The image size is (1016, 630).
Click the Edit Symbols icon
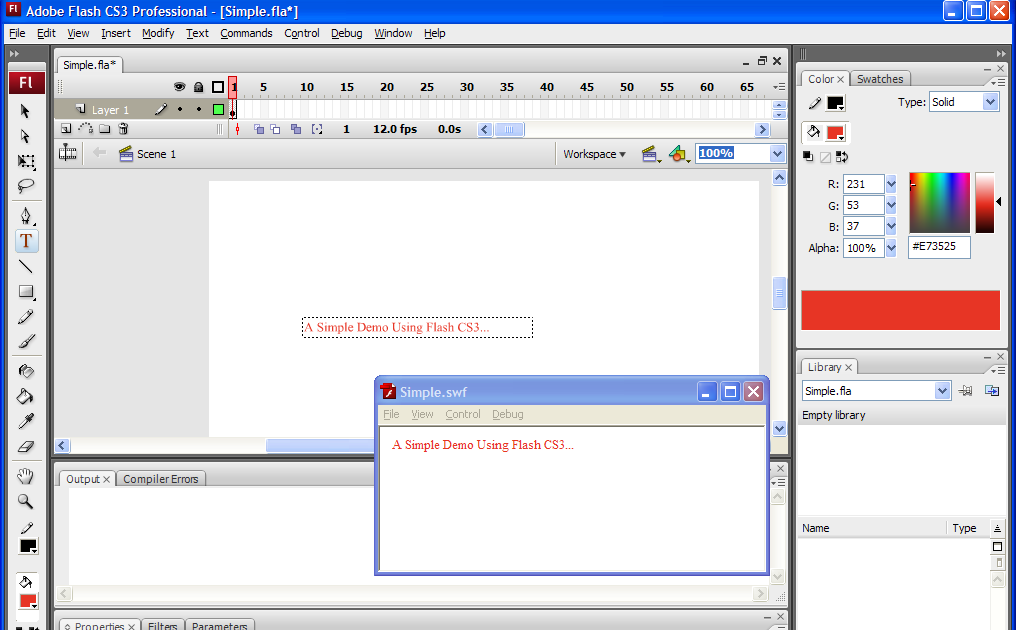pos(678,154)
